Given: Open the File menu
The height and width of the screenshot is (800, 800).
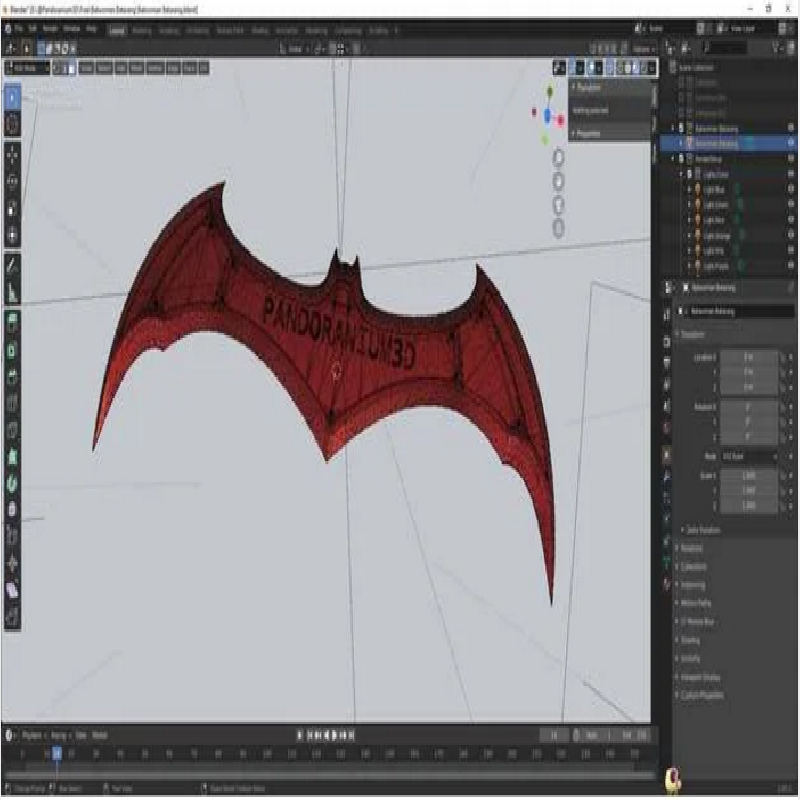Looking at the screenshot, I should (x=19, y=29).
